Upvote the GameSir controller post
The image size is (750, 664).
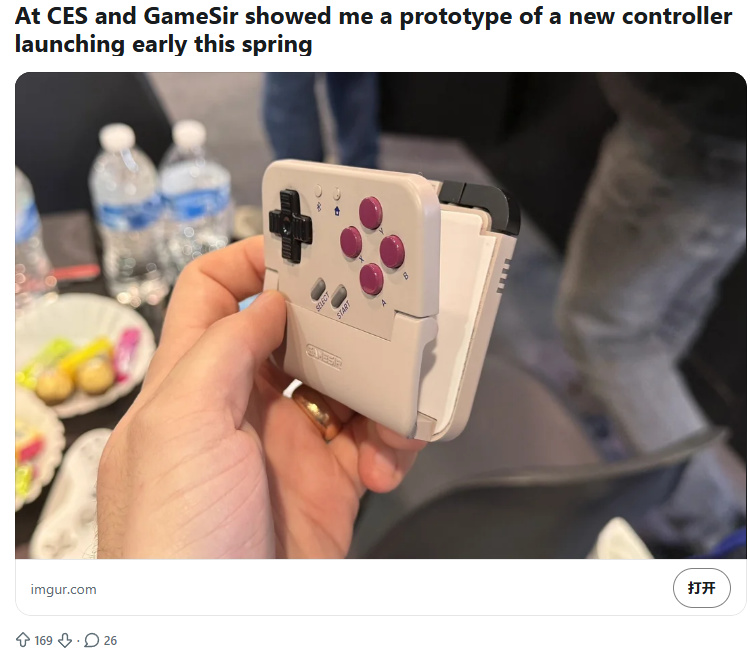click(x=22, y=640)
